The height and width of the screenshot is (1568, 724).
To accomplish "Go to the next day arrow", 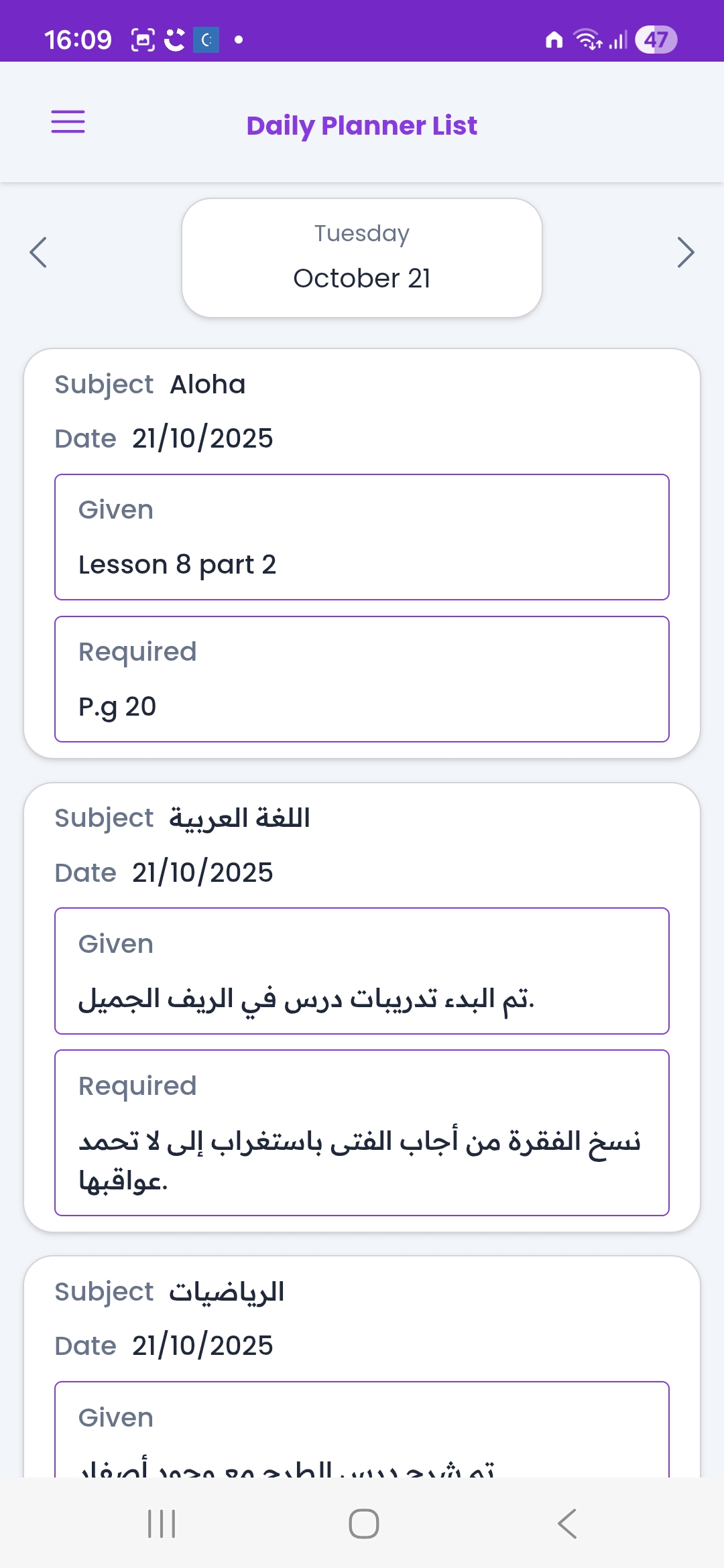I will (x=685, y=253).
